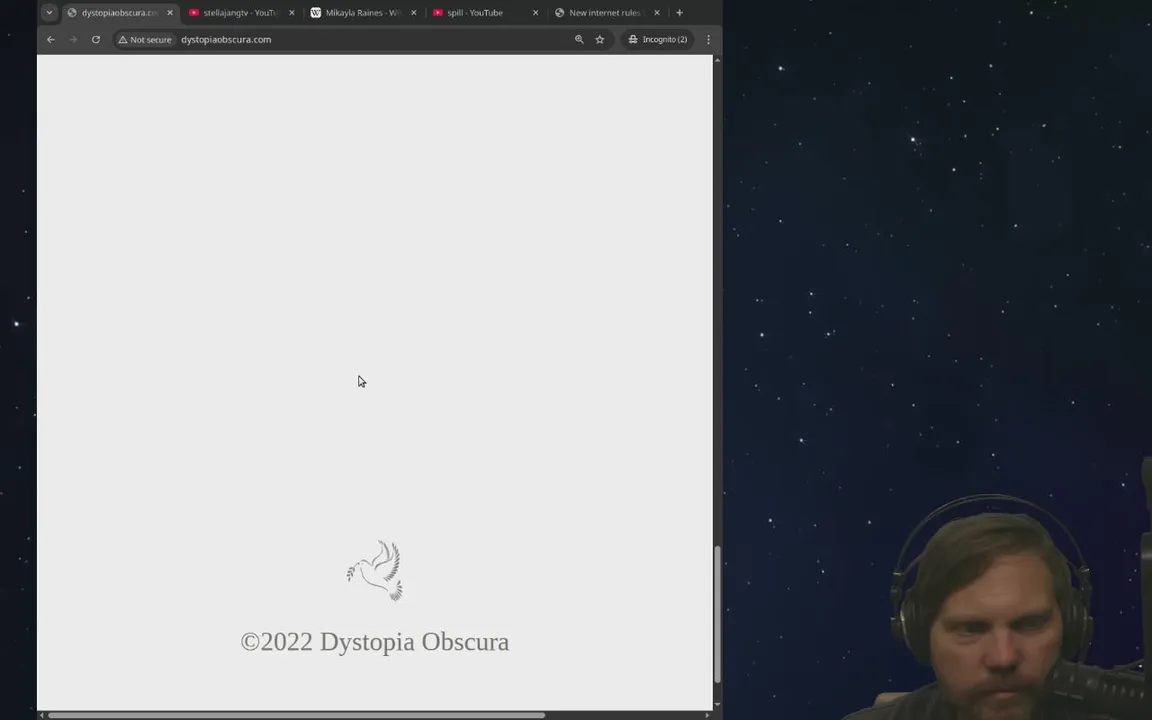Click the scroll up arrow on vertical scrollbar
This screenshot has width=1152, height=720.
718,60
